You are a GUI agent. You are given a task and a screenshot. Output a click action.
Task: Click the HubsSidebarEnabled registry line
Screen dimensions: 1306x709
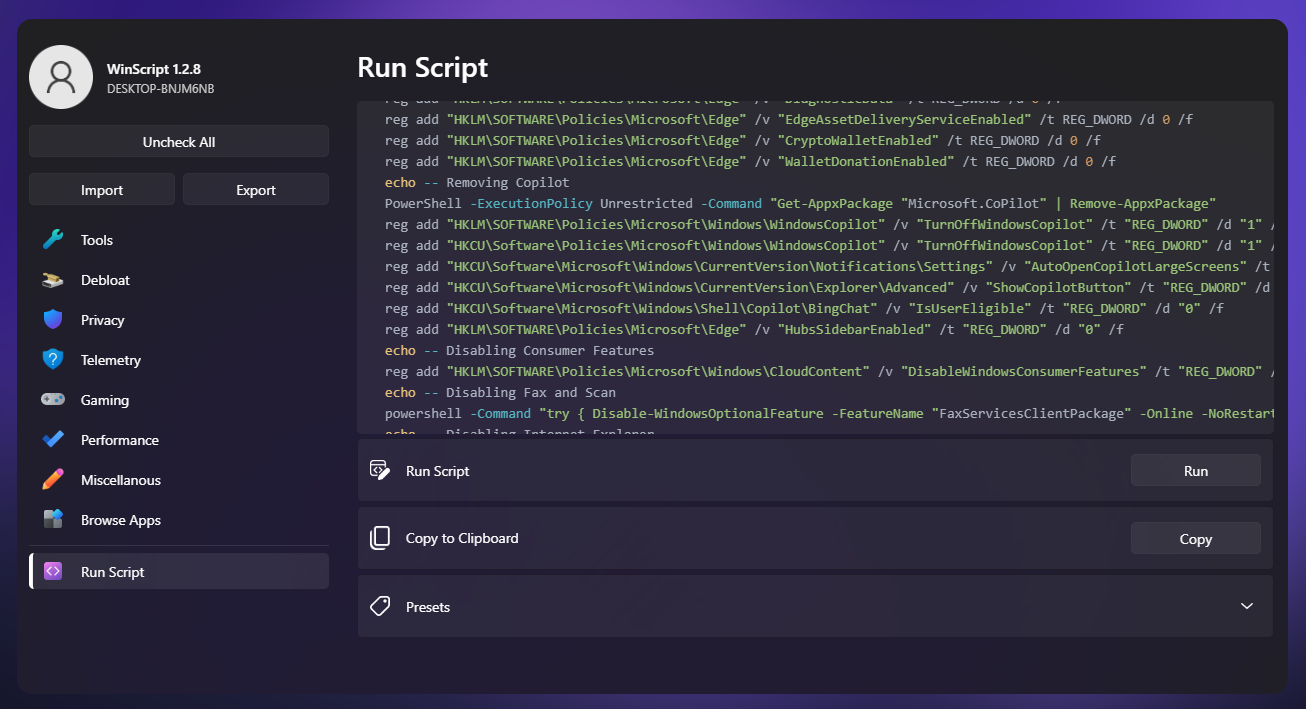pyautogui.click(x=754, y=329)
